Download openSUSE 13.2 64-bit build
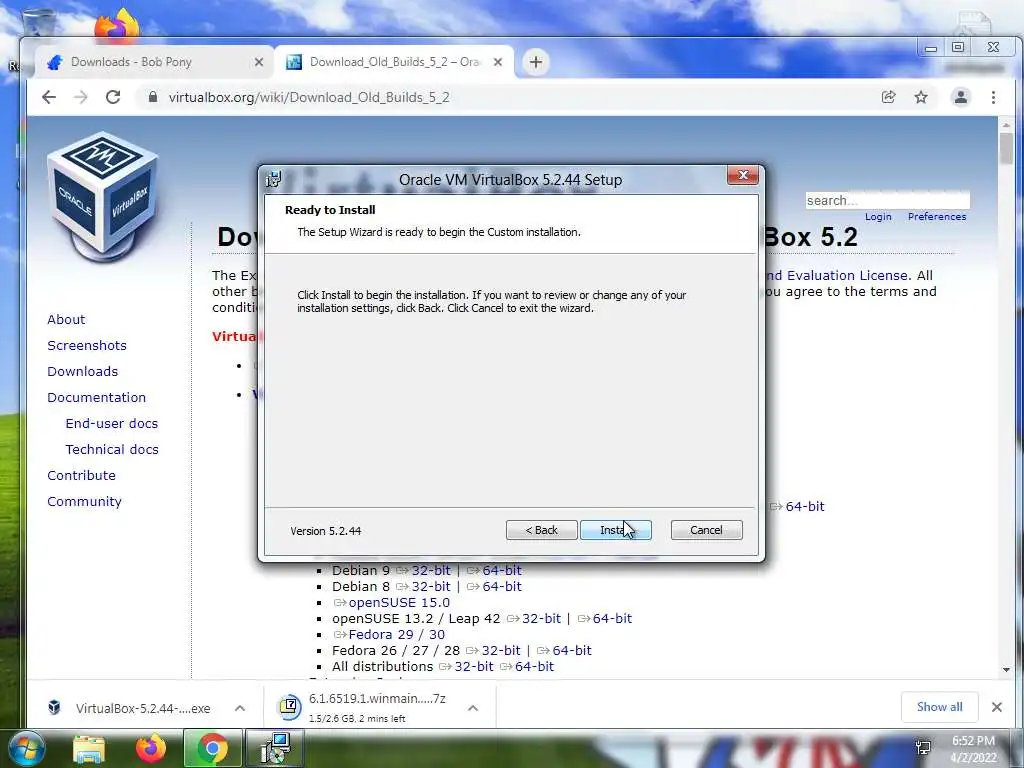1024x768 pixels. pos(612,618)
